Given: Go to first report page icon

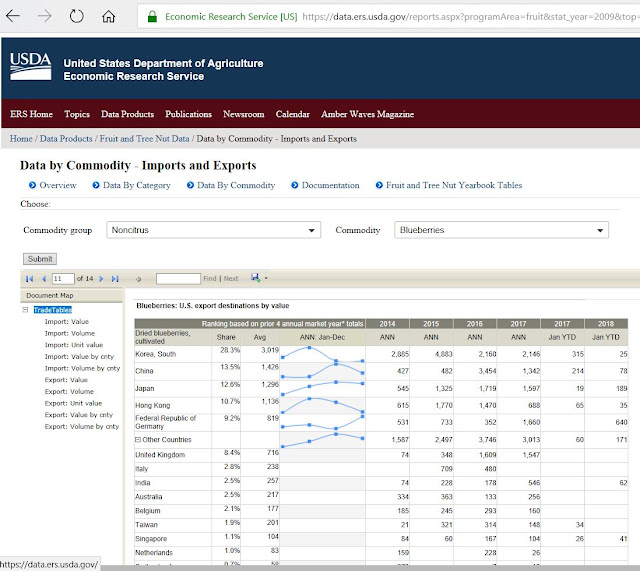Looking at the screenshot, I should click(29, 279).
